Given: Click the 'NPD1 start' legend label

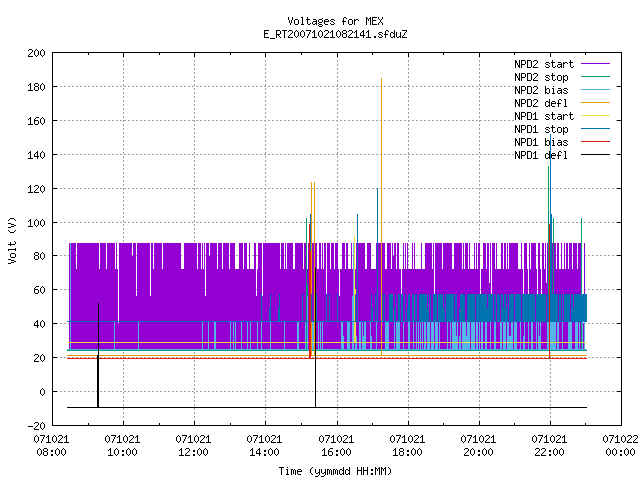Looking at the screenshot, I should [544, 116].
